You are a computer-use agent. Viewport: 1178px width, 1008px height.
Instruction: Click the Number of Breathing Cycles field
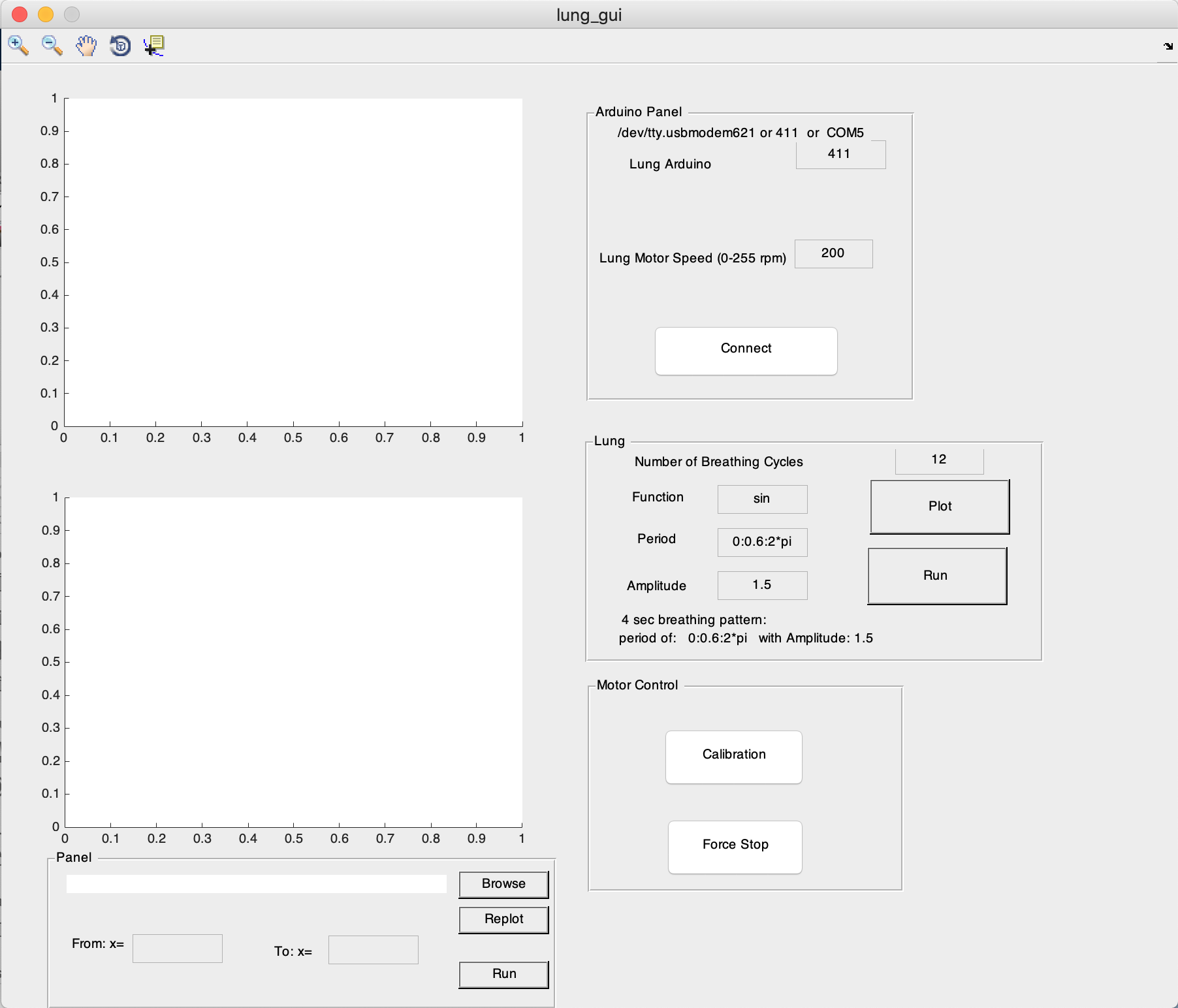(939, 461)
